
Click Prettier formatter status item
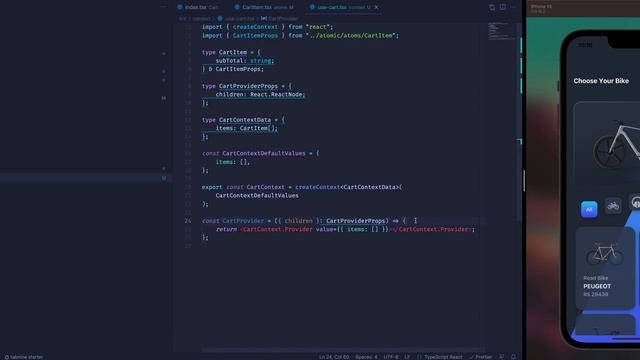click(x=481, y=357)
